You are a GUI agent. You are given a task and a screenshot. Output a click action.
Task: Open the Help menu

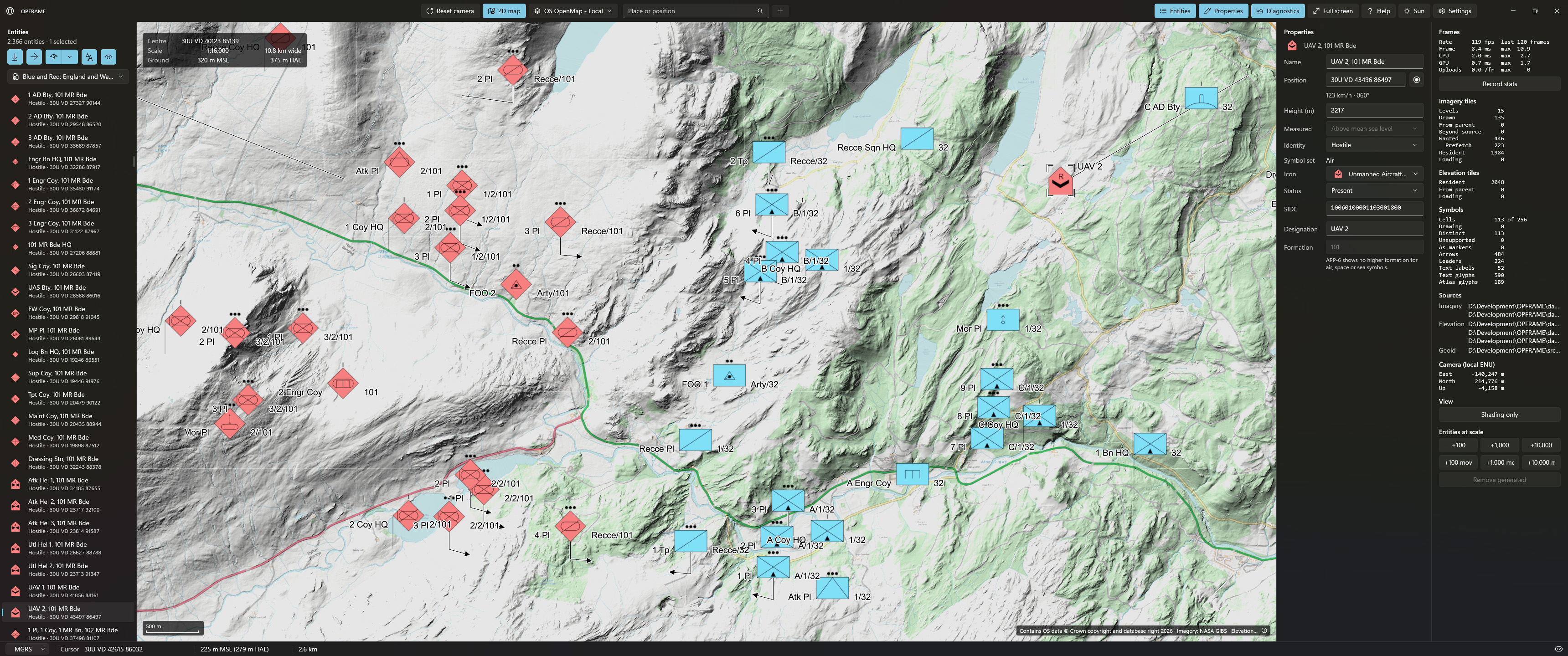click(x=1379, y=11)
